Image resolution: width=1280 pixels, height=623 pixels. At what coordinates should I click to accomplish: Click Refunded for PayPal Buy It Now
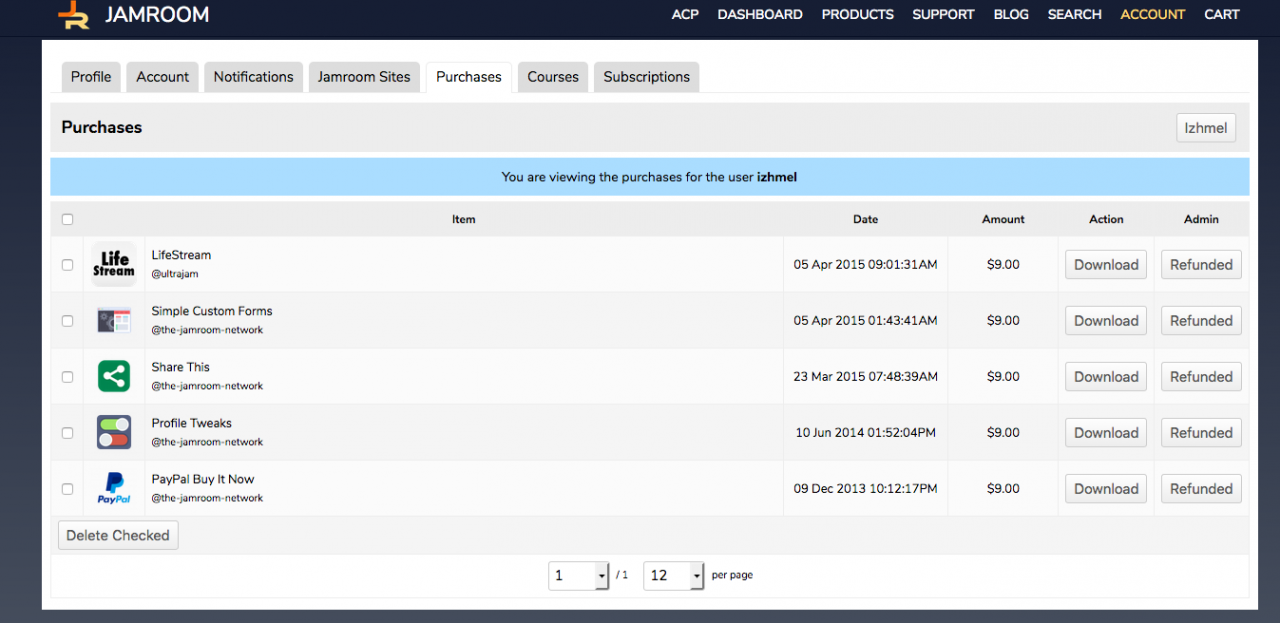[x=1201, y=489]
